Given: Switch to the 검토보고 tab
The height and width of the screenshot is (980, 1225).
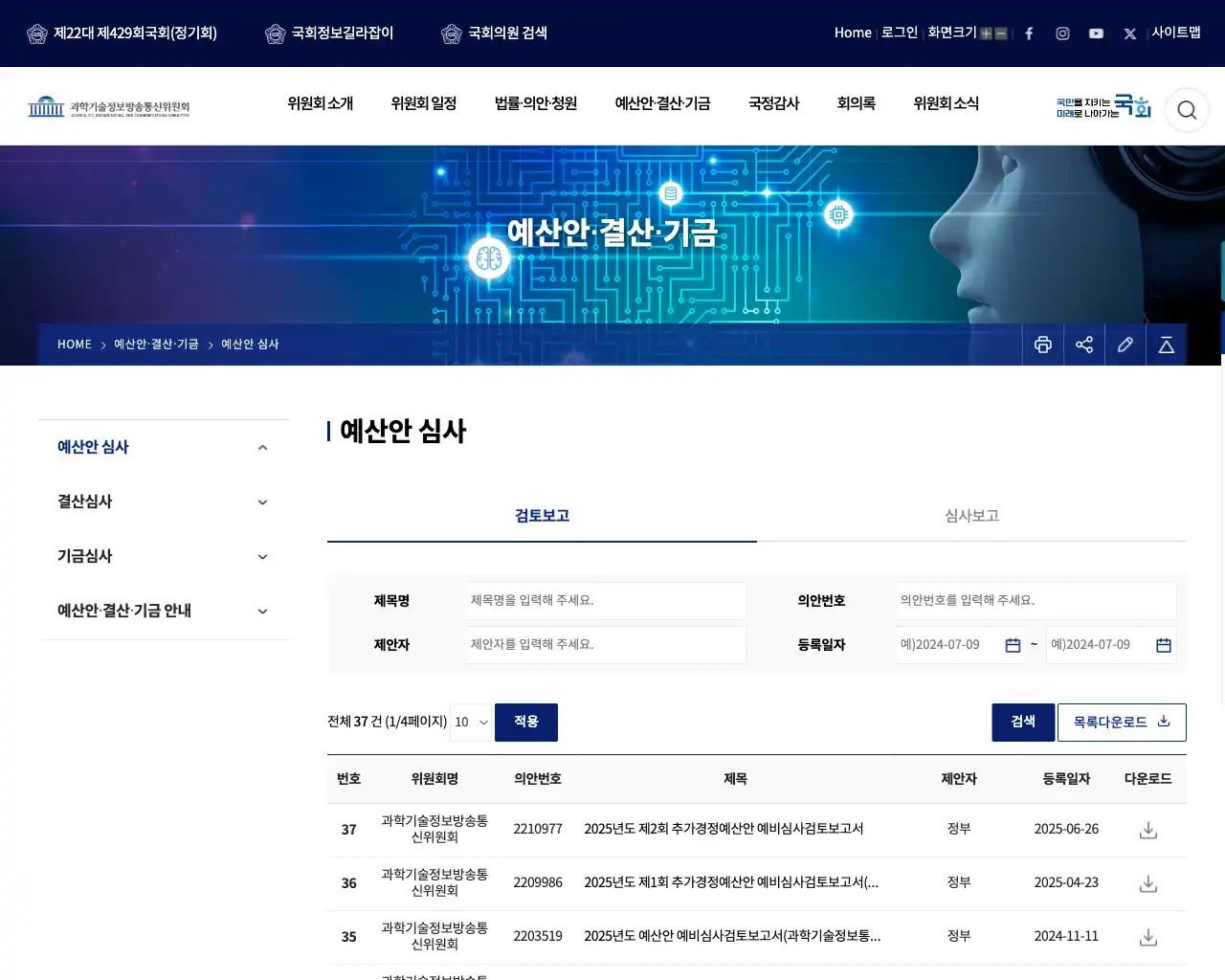Looking at the screenshot, I should (542, 516).
